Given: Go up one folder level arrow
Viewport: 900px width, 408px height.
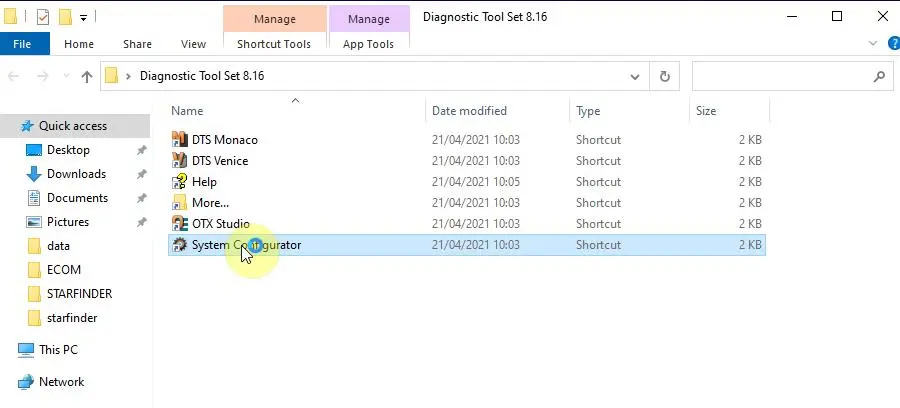Looking at the screenshot, I should [87, 76].
